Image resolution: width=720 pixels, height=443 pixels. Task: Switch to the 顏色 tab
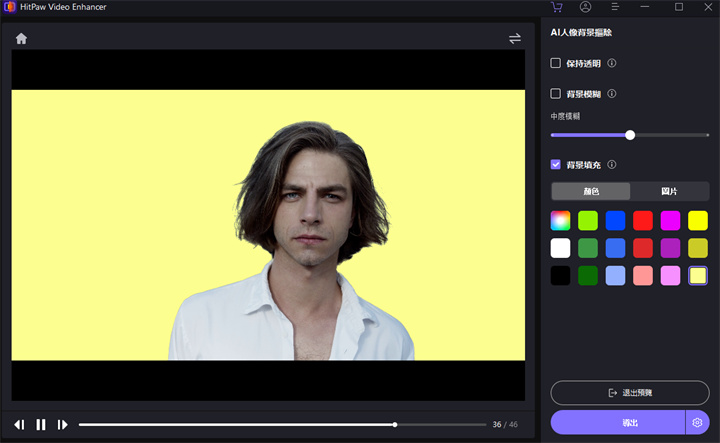click(x=591, y=191)
